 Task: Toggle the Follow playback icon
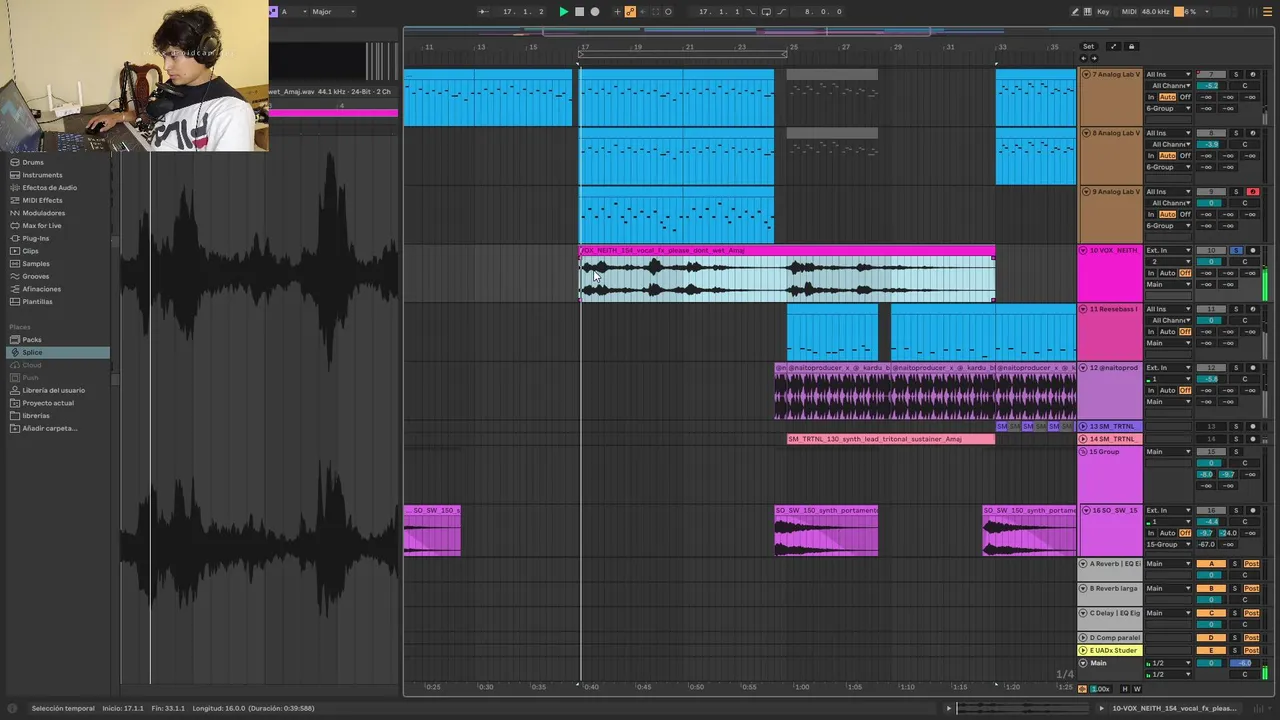point(483,12)
